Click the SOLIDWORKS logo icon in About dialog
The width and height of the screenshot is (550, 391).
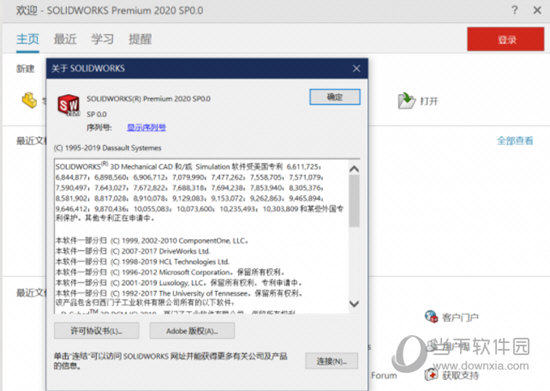[x=69, y=105]
